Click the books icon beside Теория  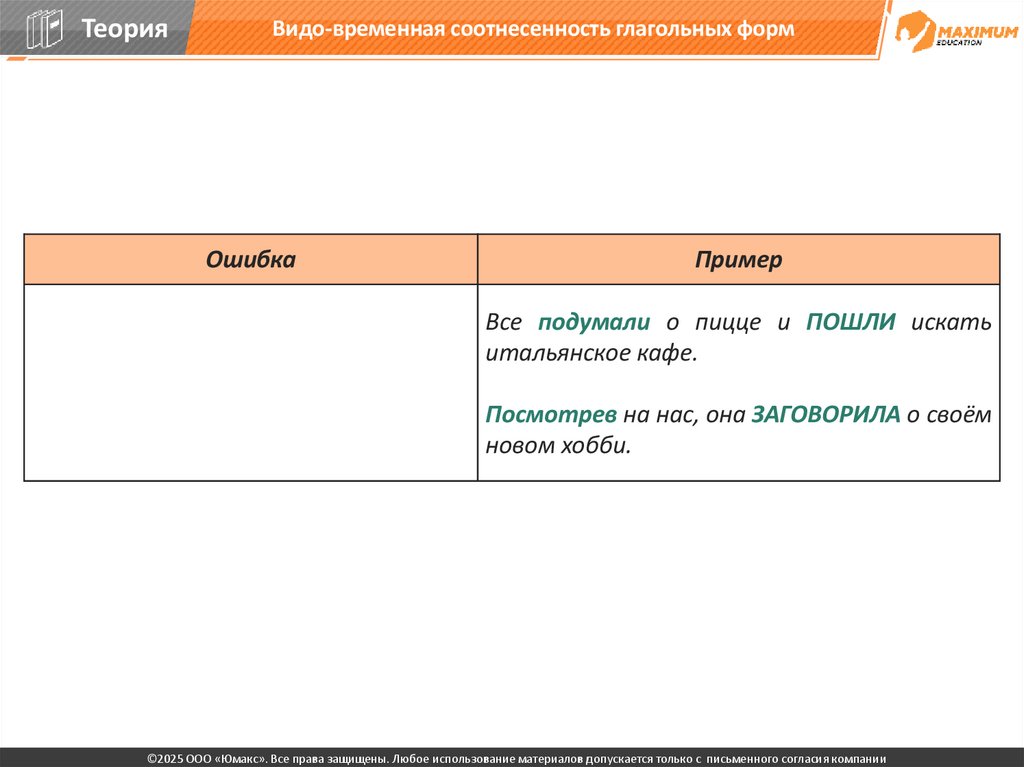(44, 29)
